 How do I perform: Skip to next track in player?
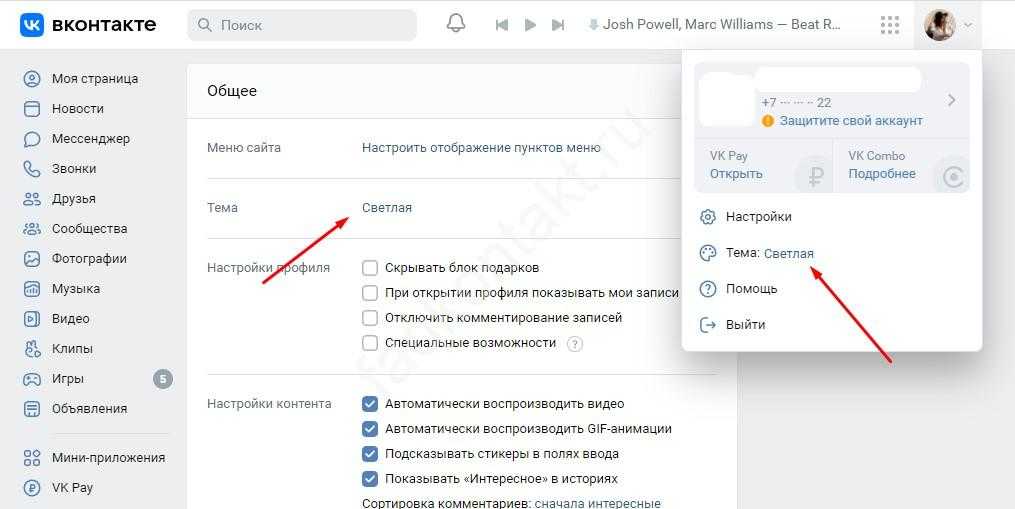pos(558,25)
